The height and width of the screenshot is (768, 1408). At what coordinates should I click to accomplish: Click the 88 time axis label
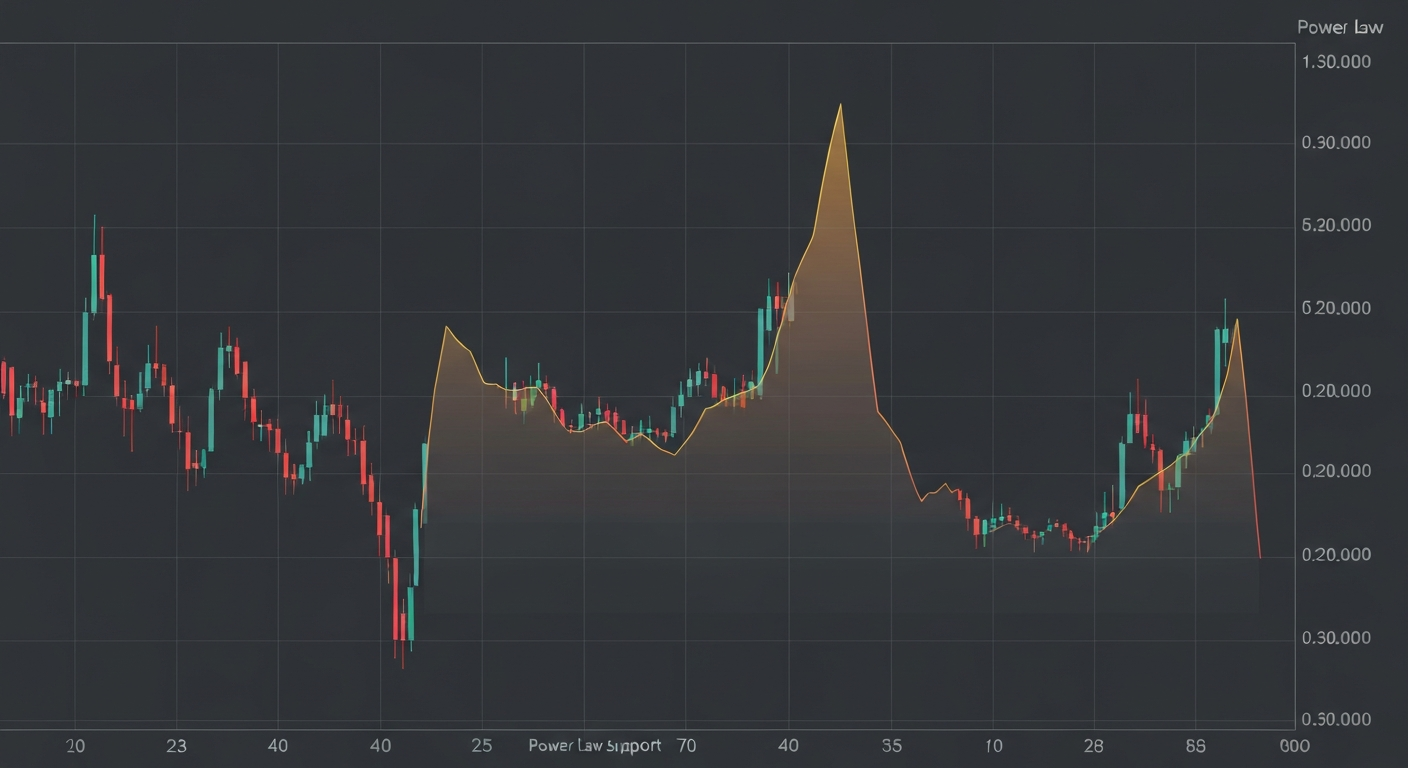tap(1195, 745)
